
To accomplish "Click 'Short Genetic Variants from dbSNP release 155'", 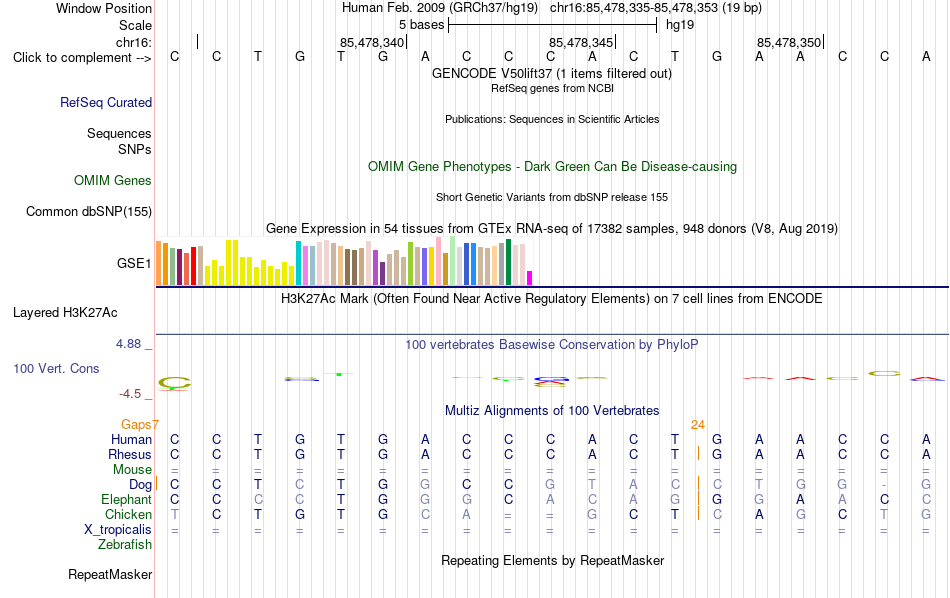I will point(552,198).
